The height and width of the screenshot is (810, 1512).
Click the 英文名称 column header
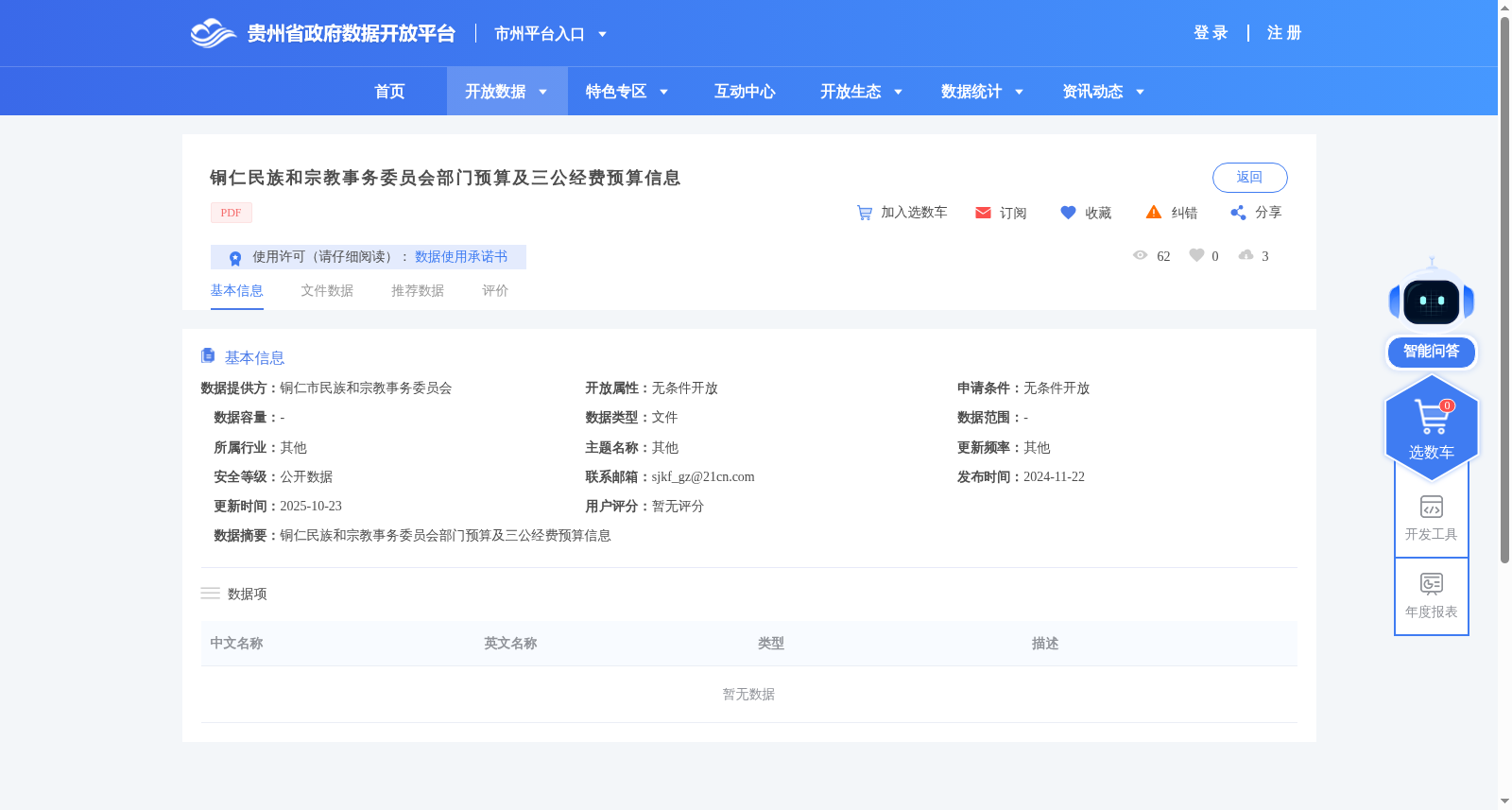[x=510, y=644]
